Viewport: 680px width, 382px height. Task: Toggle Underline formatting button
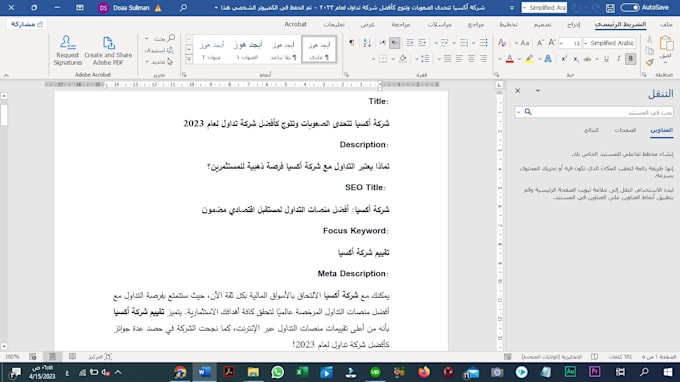pos(606,59)
